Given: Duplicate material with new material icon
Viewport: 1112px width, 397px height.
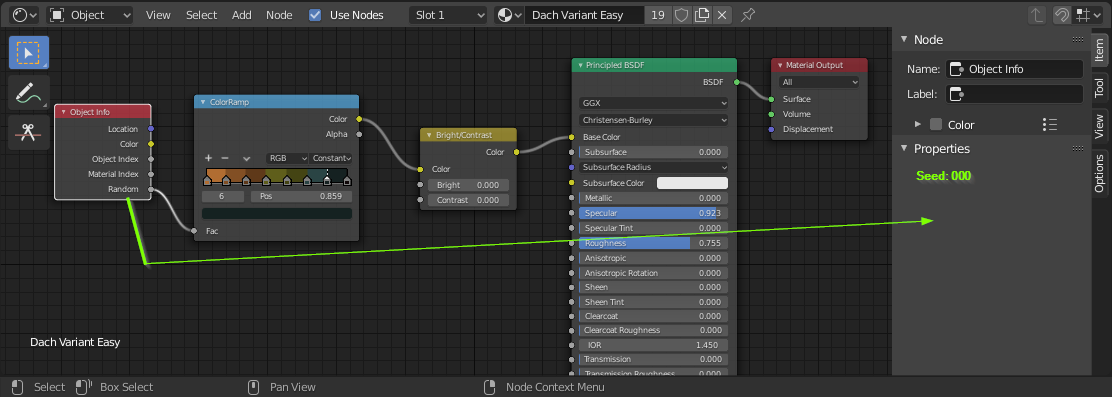Looking at the screenshot, I should pos(702,15).
